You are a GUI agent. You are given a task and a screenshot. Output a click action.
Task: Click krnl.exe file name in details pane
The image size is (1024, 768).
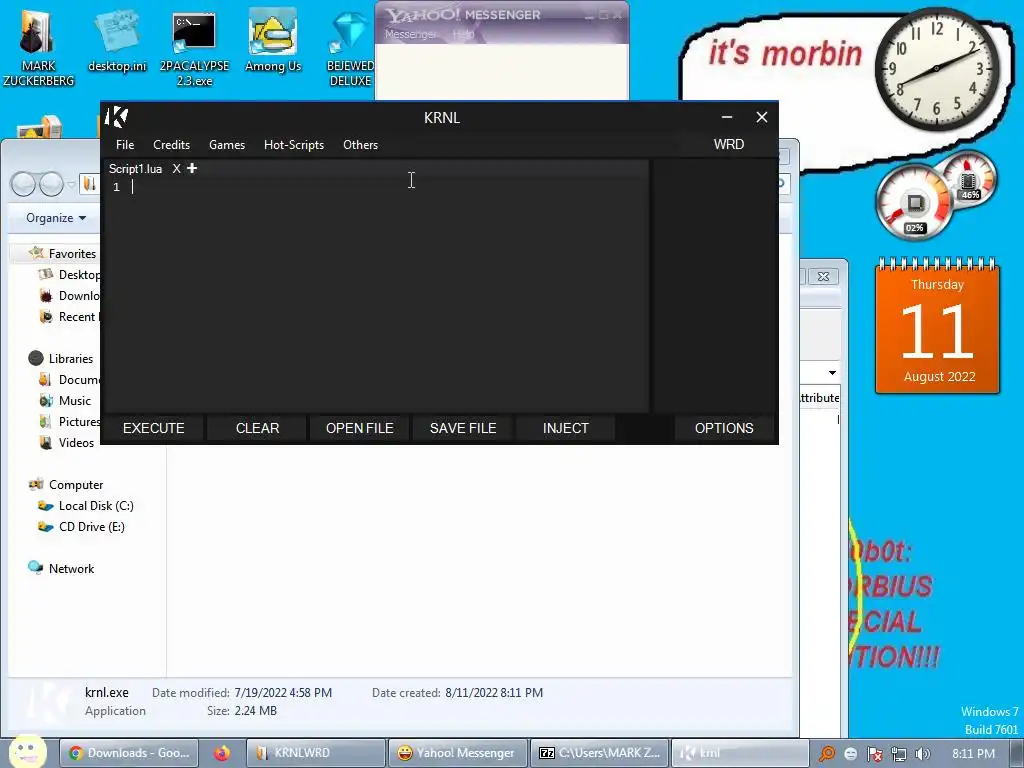pyautogui.click(x=106, y=692)
